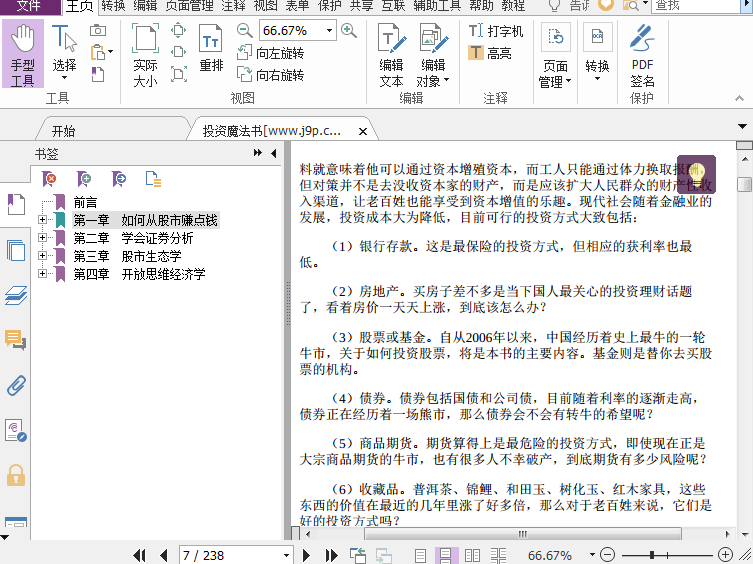The image size is (753, 564).
Task: Switch to the Protect (保护) ribbon tab
Action: tap(329, 6)
